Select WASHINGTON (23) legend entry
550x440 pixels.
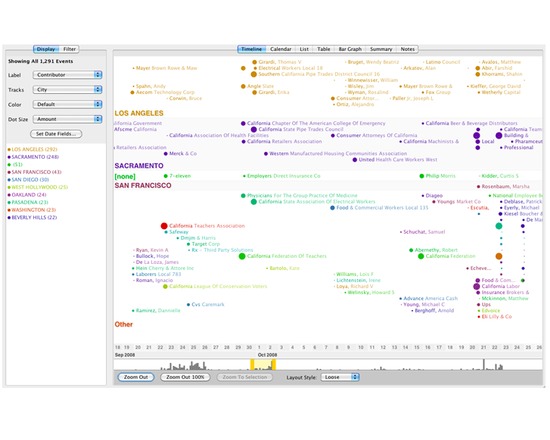[32, 210]
